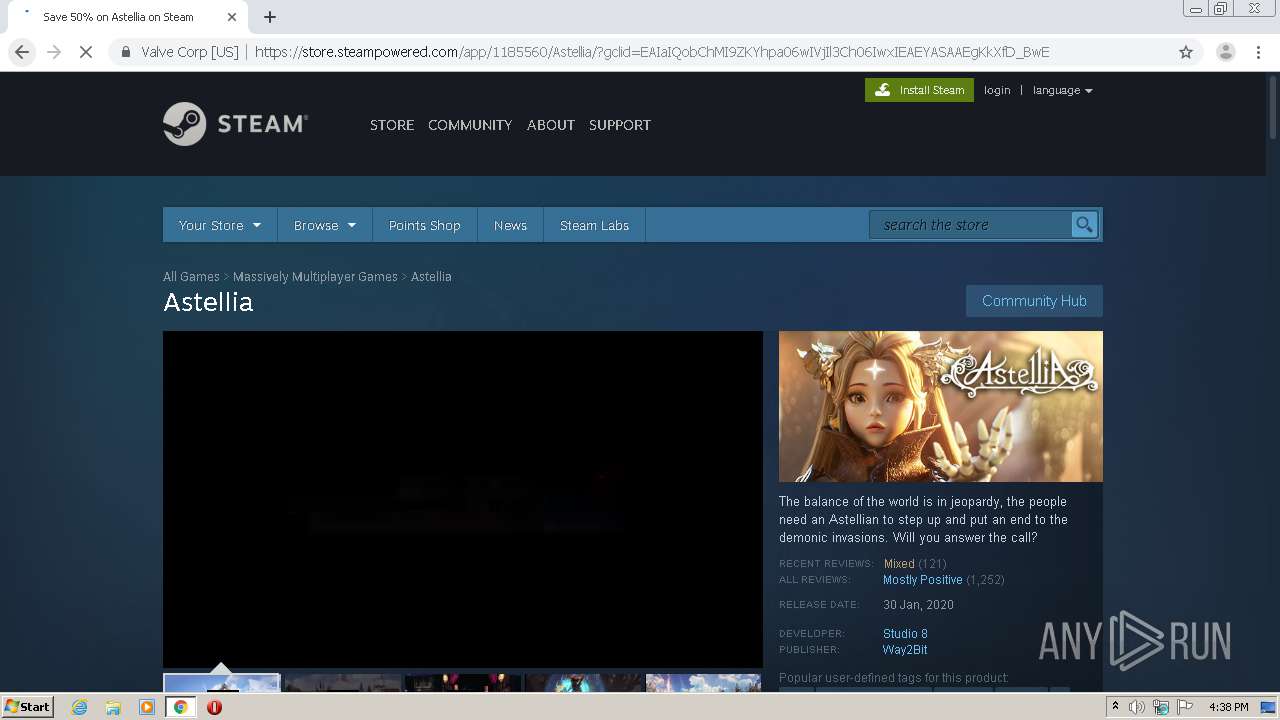The width and height of the screenshot is (1280, 720).
Task: Click the browser forward arrow
Action: click(x=54, y=52)
